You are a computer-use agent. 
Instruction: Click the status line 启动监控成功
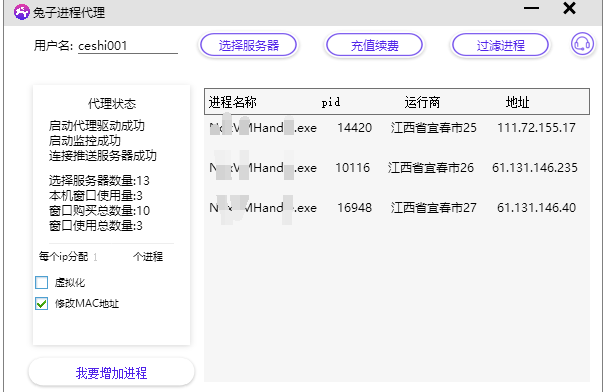[x=85, y=140]
